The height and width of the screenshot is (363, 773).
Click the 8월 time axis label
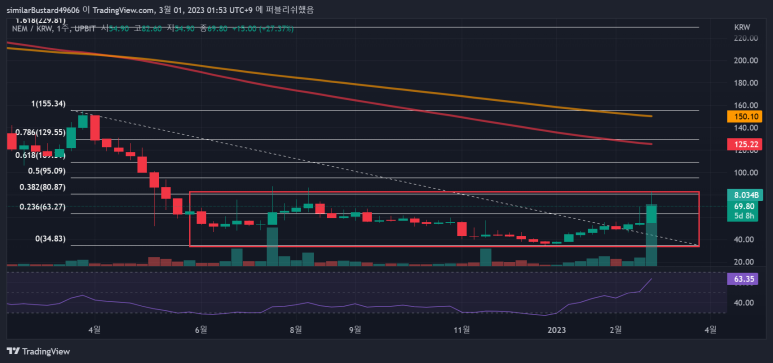point(296,330)
